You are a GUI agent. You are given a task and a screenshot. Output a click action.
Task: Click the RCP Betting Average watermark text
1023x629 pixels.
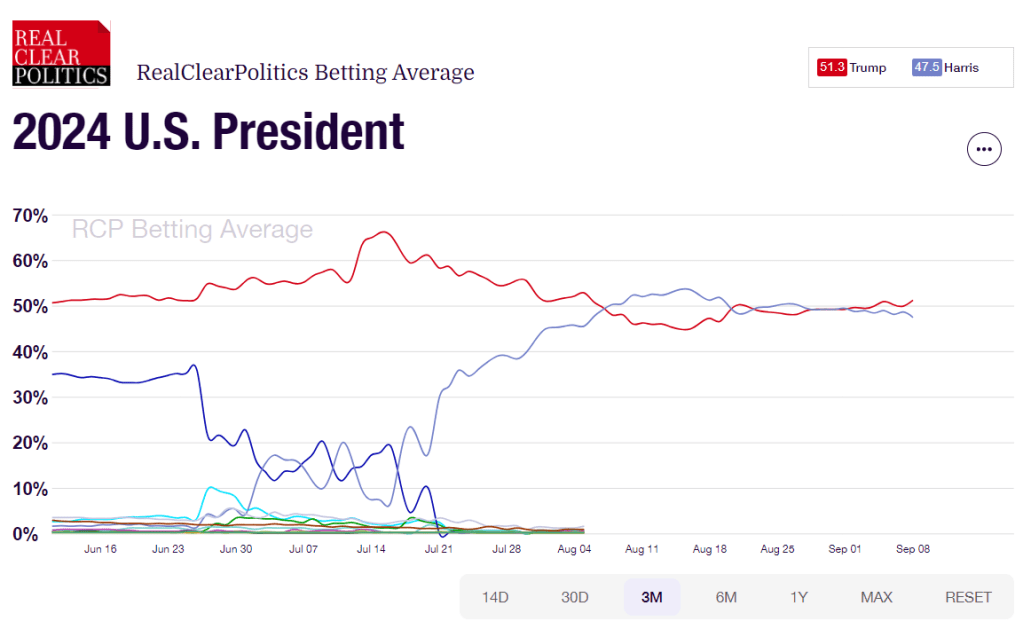192,230
